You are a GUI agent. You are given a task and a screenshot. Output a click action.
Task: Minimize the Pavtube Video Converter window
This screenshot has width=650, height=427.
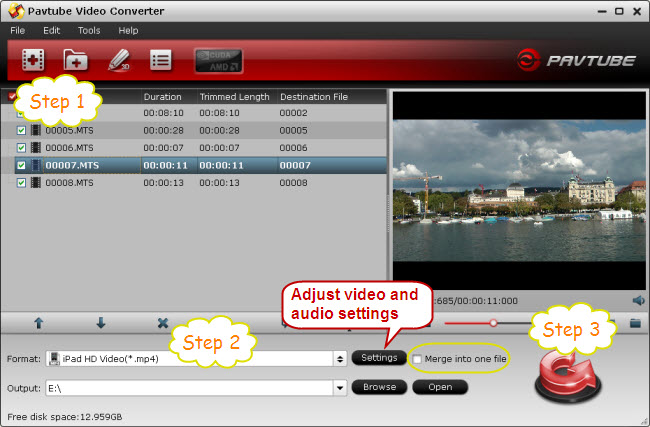click(x=602, y=12)
